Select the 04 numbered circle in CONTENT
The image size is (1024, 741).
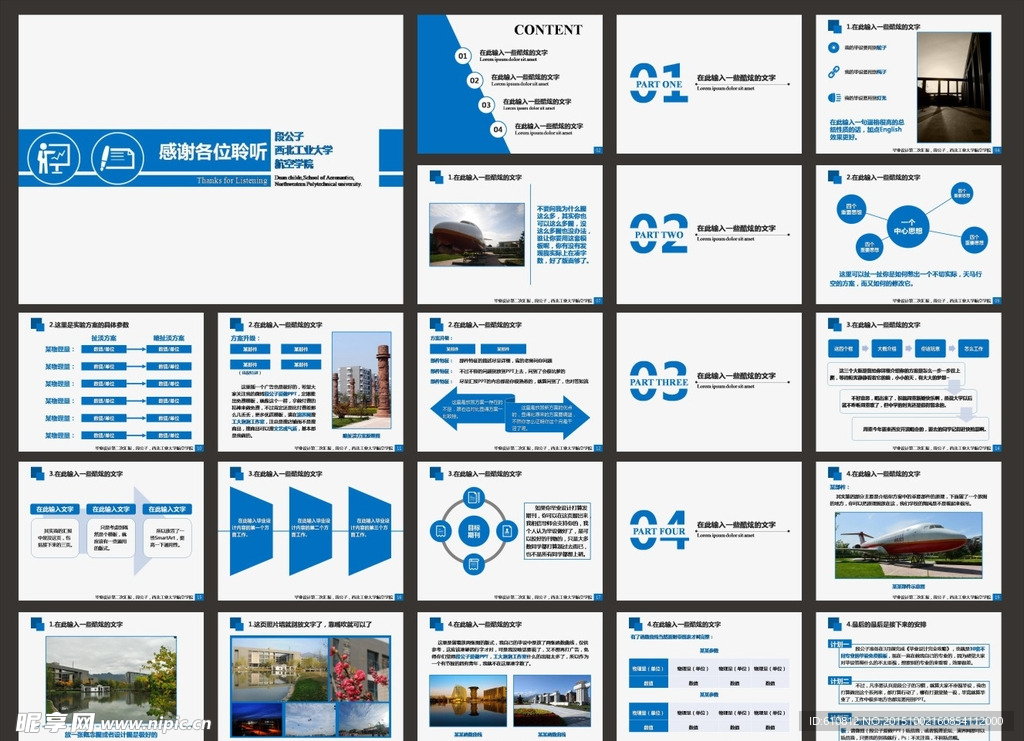click(x=498, y=129)
